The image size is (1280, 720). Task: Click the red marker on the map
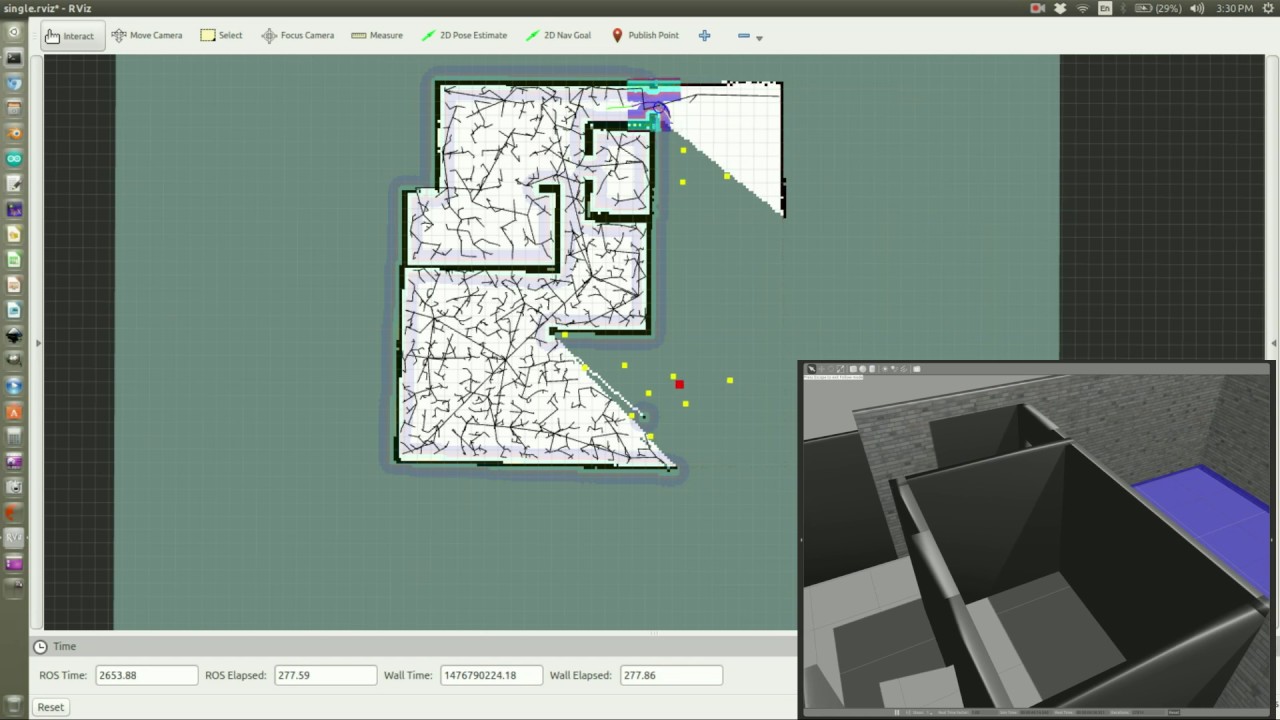pyautogui.click(x=679, y=384)
